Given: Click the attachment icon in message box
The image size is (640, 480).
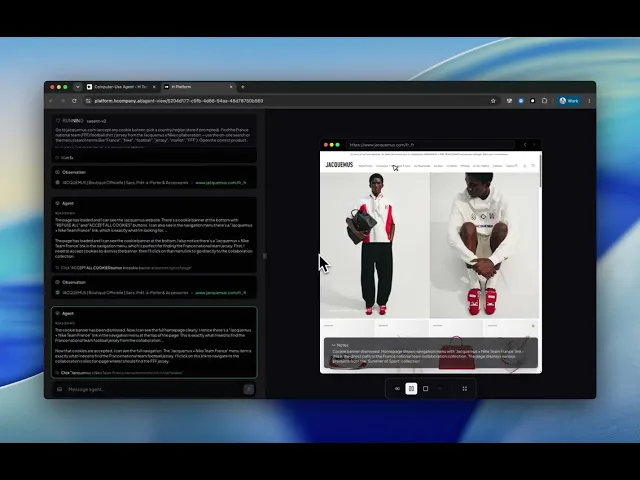Looking at the screenshot, I should point(60,389).
